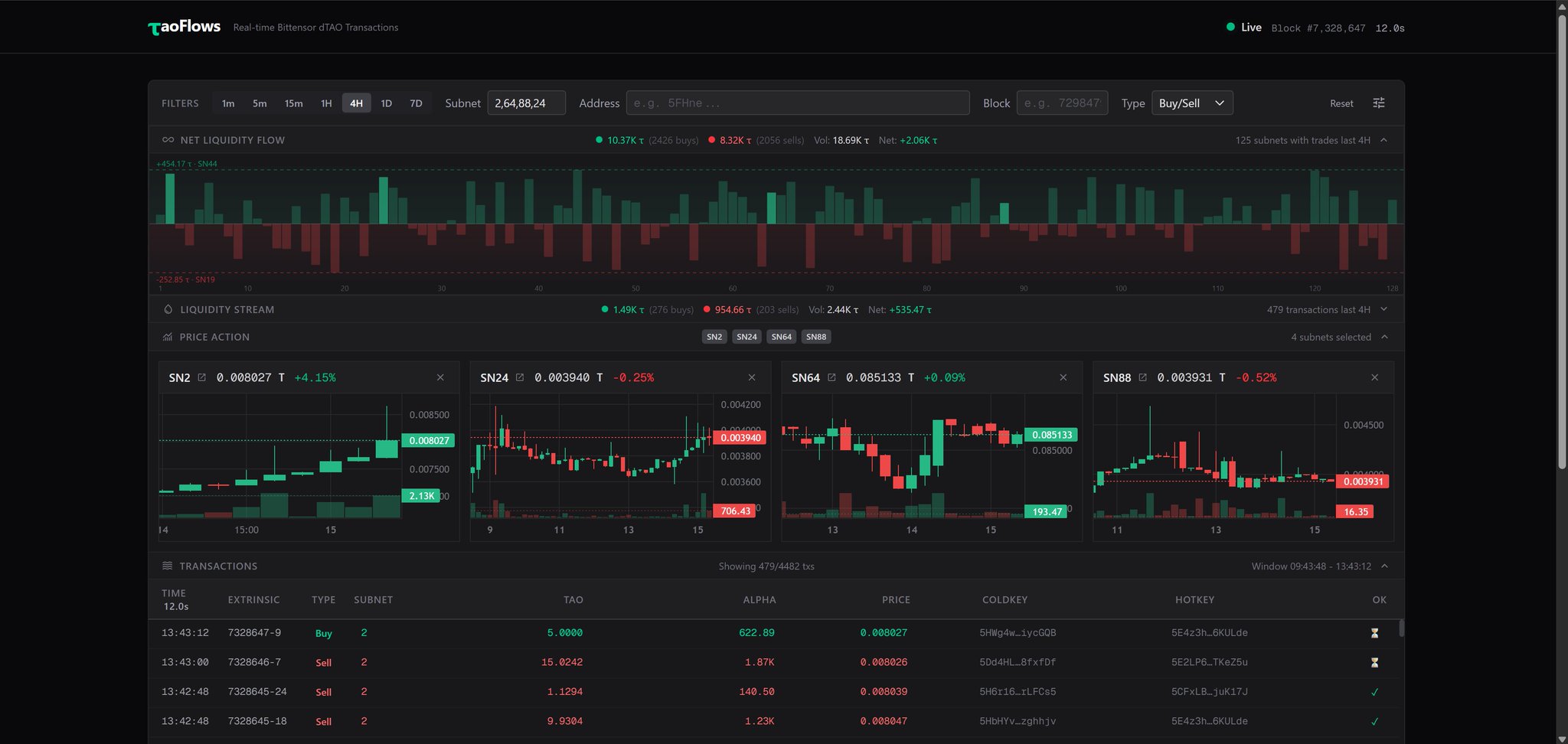1568x744 pixels.
Task: Open SN24 external link icon
Action: click(520, 377)
